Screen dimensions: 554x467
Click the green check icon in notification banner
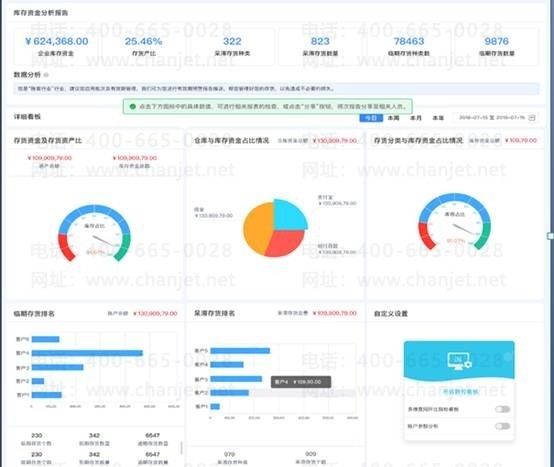point(133,106)
